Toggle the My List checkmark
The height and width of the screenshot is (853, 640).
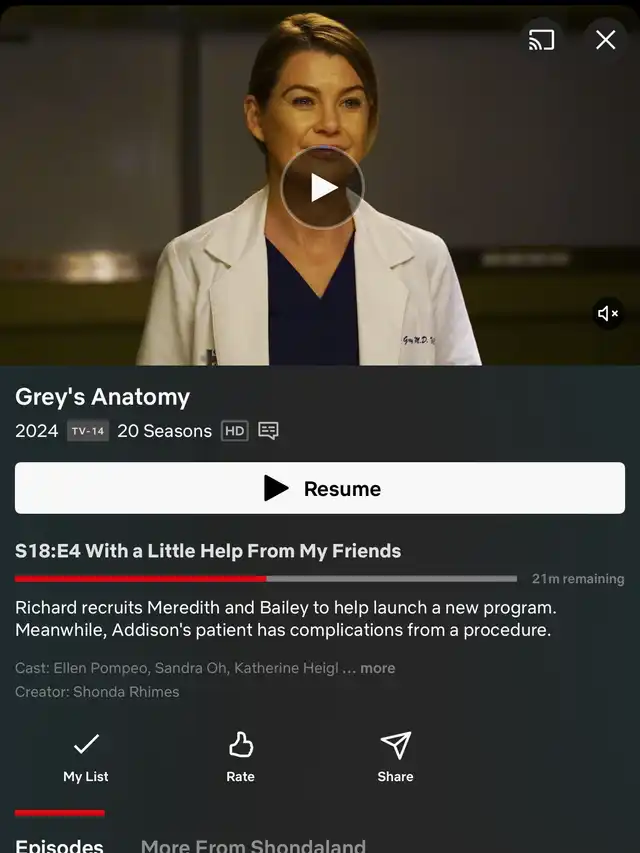pyautogui.click(x=86, y=757)
